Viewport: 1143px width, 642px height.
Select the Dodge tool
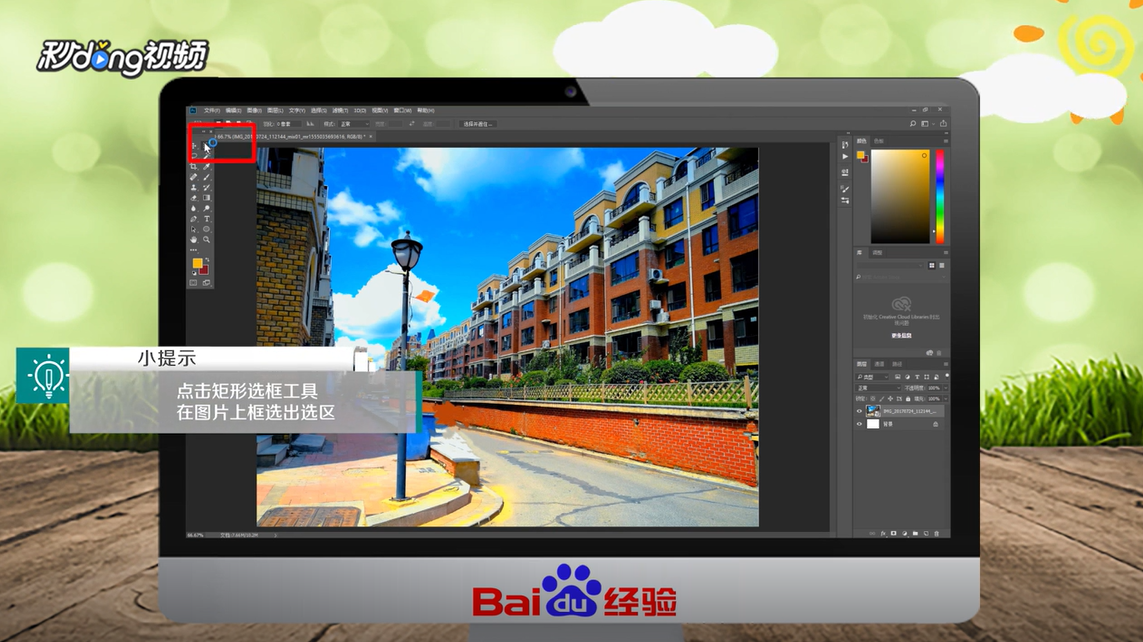click(x=206, y=208)
